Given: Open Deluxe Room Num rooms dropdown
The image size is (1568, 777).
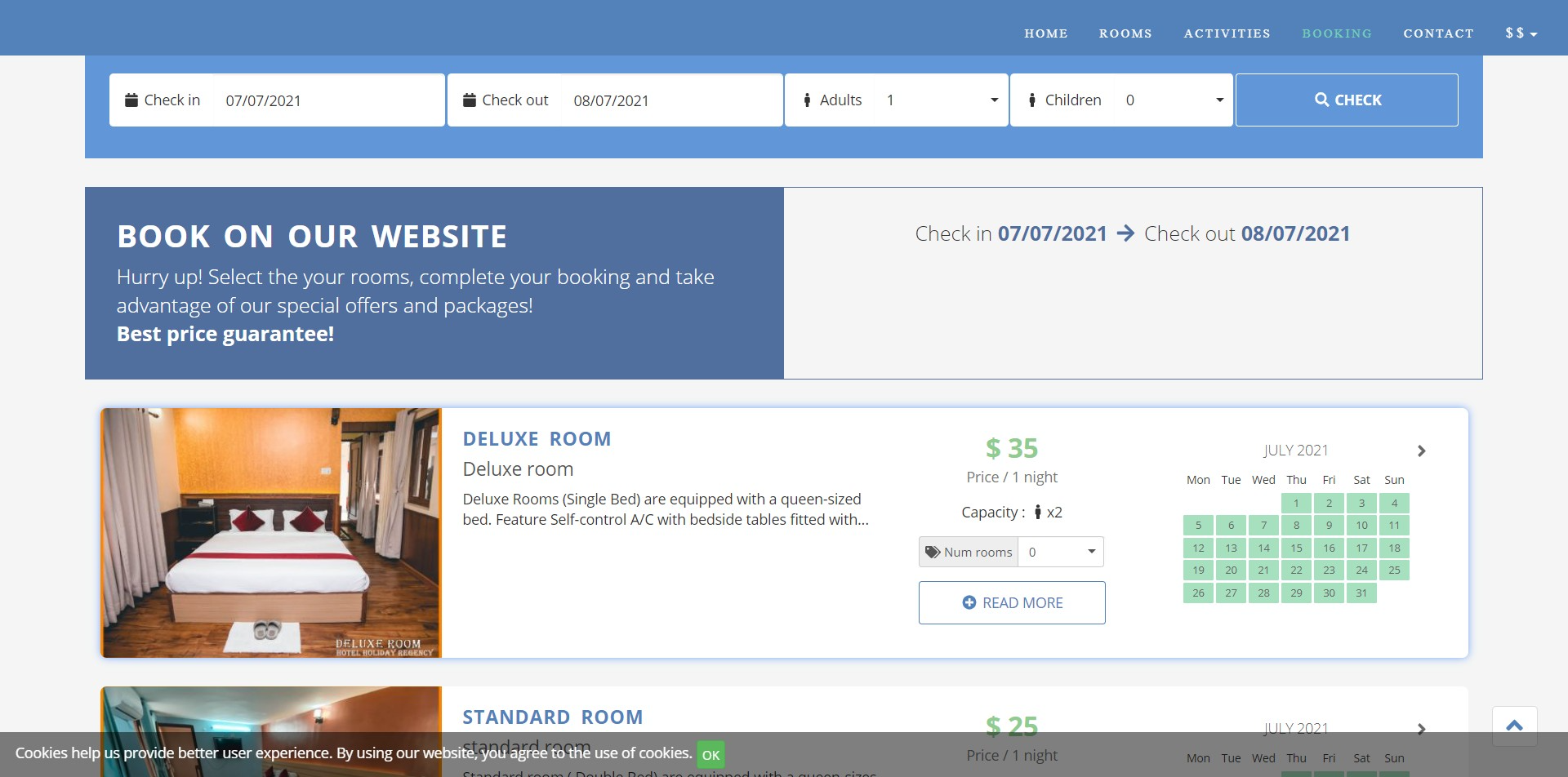Looking at the screenshot, I should pos(1060,552).
